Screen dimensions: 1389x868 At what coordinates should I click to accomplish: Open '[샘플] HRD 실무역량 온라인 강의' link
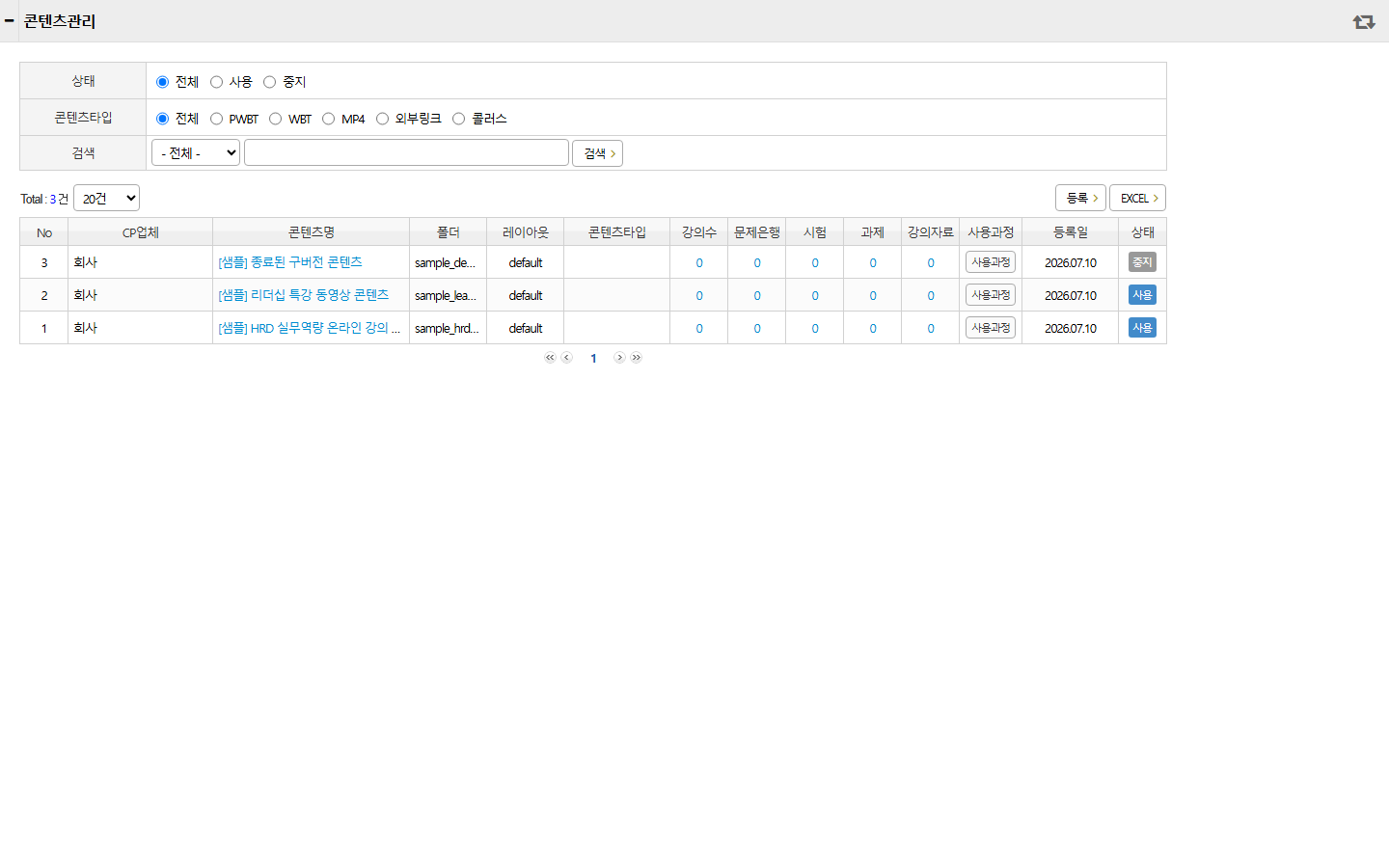click(309, 328)
